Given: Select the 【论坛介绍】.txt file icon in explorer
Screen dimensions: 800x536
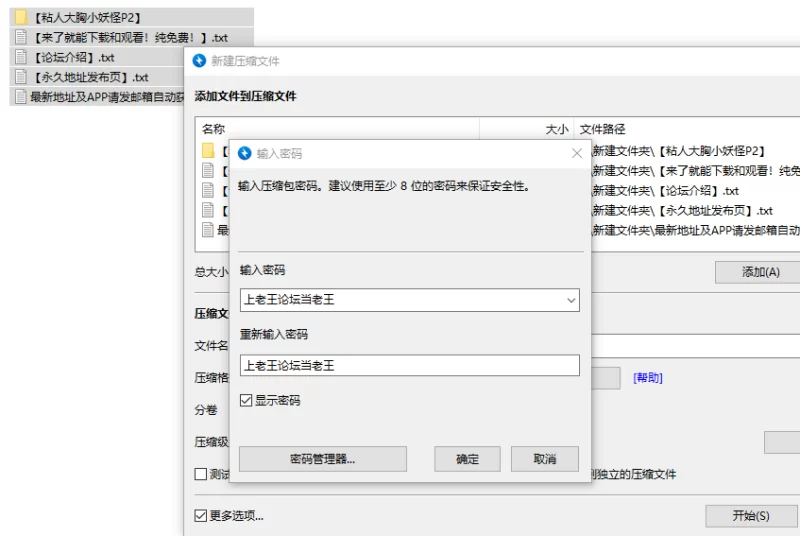Looking at the screenshot, I should tap(21, 57).
